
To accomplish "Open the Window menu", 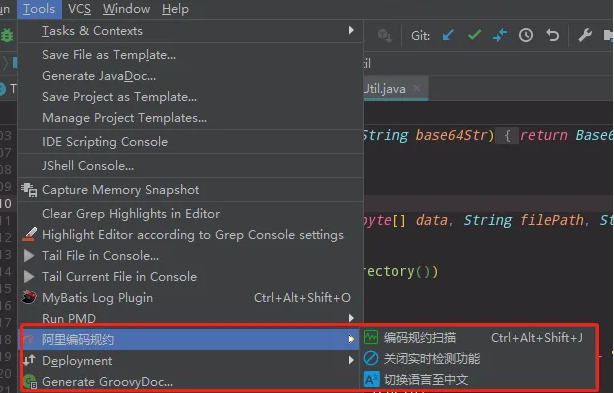I will click(x=126, y=9).
